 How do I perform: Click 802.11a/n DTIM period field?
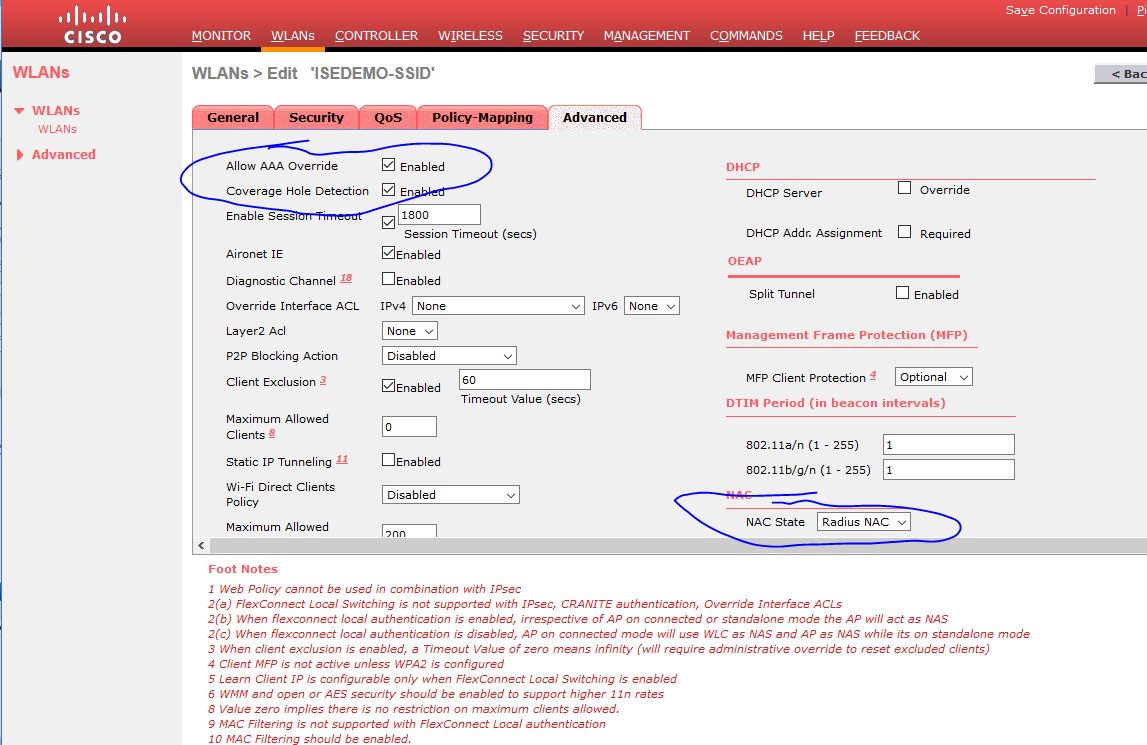click(948, 444)
